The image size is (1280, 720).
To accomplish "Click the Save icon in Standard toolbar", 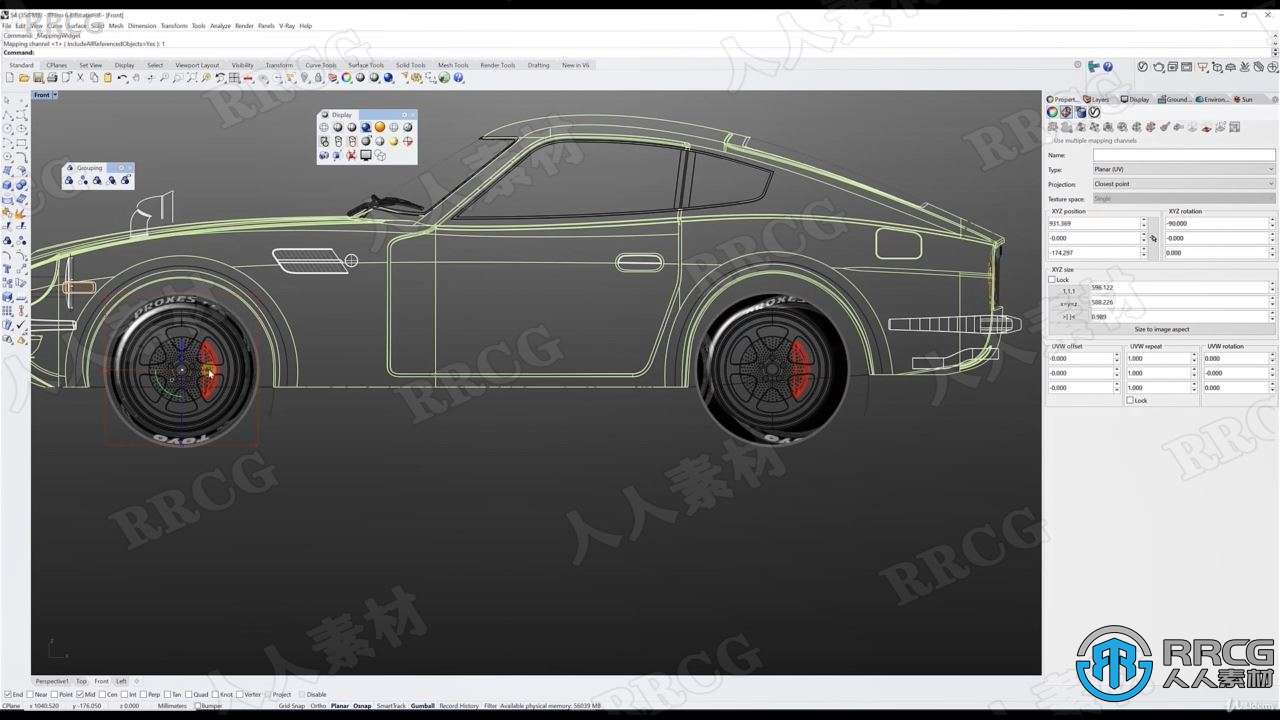I will [x=37, y=77].
